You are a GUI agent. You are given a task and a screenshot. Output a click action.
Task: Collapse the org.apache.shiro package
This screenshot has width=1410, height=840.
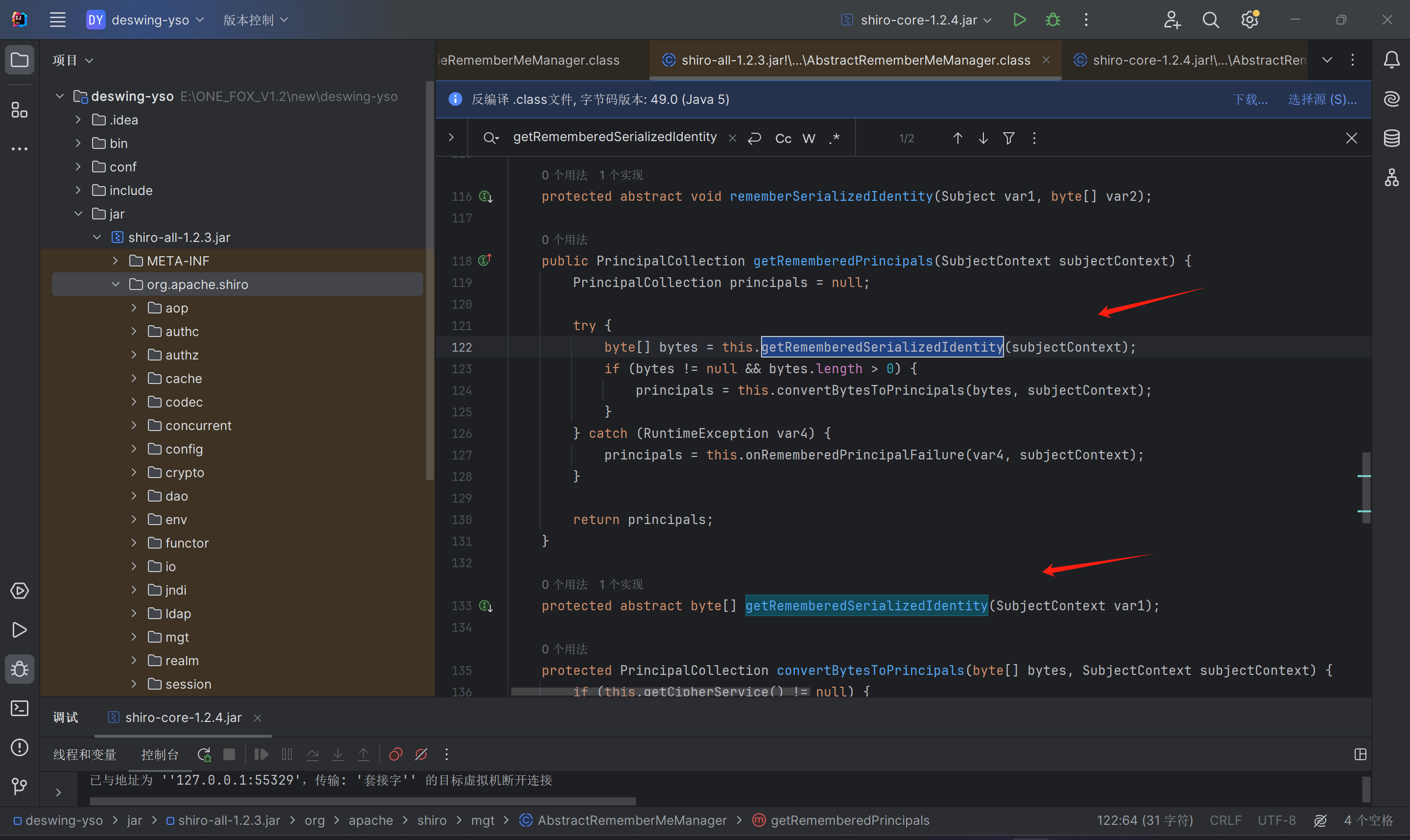(116, 284)
